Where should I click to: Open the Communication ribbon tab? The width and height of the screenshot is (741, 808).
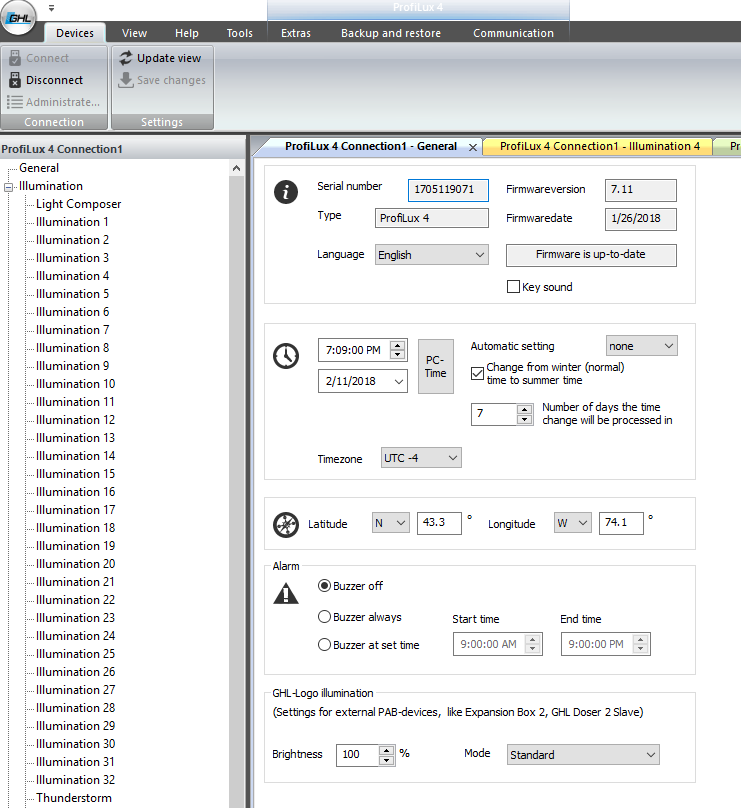(x=514, y=33)
